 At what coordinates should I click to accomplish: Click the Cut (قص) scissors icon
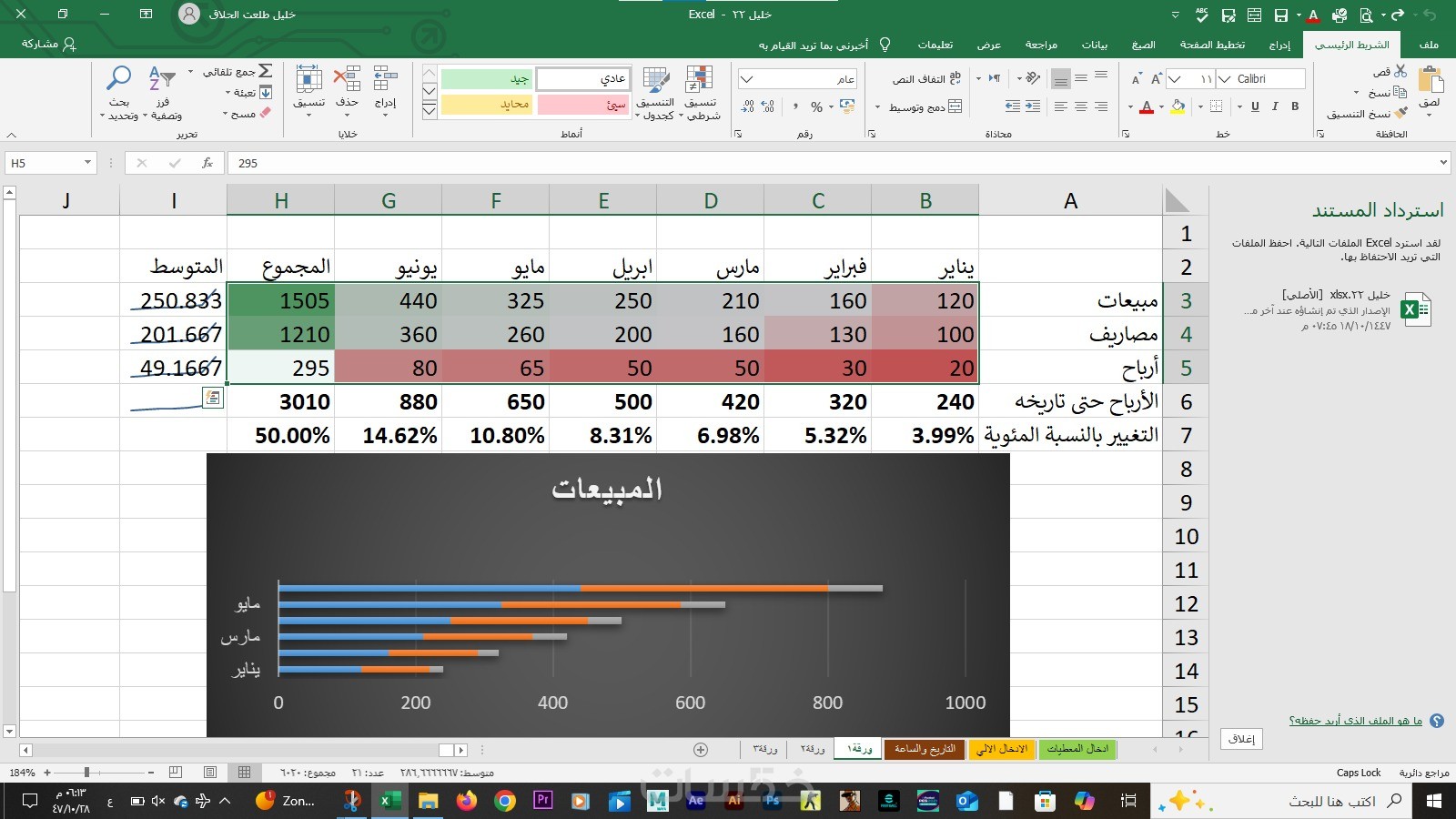point(1400,71)
